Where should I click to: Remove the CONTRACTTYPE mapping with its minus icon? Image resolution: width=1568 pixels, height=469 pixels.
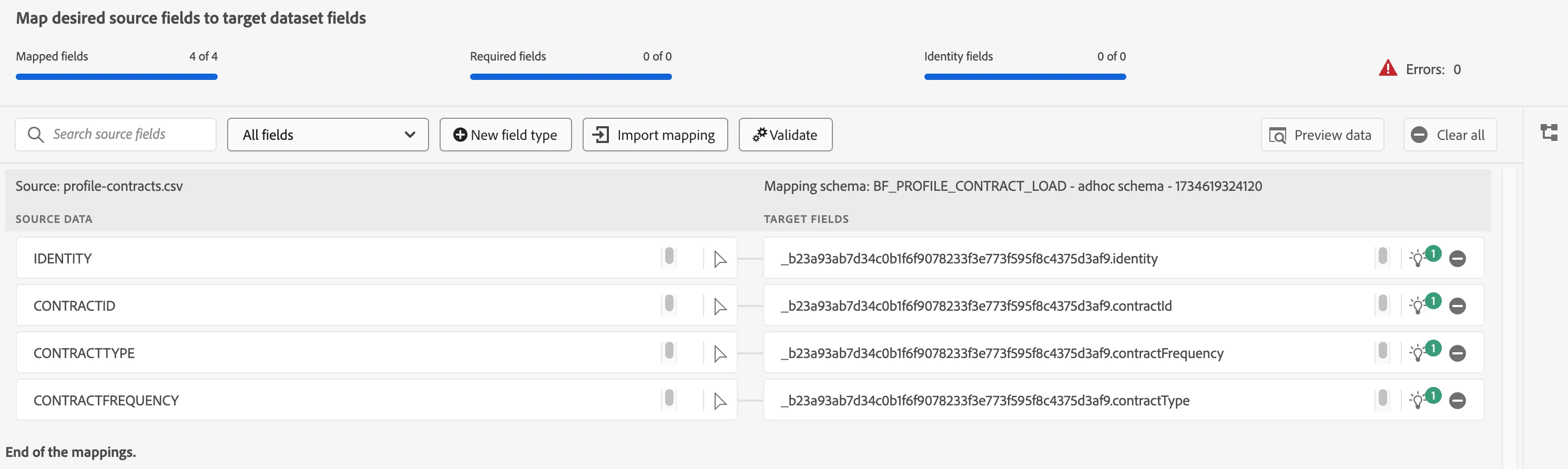click(x=1457, y=353)
